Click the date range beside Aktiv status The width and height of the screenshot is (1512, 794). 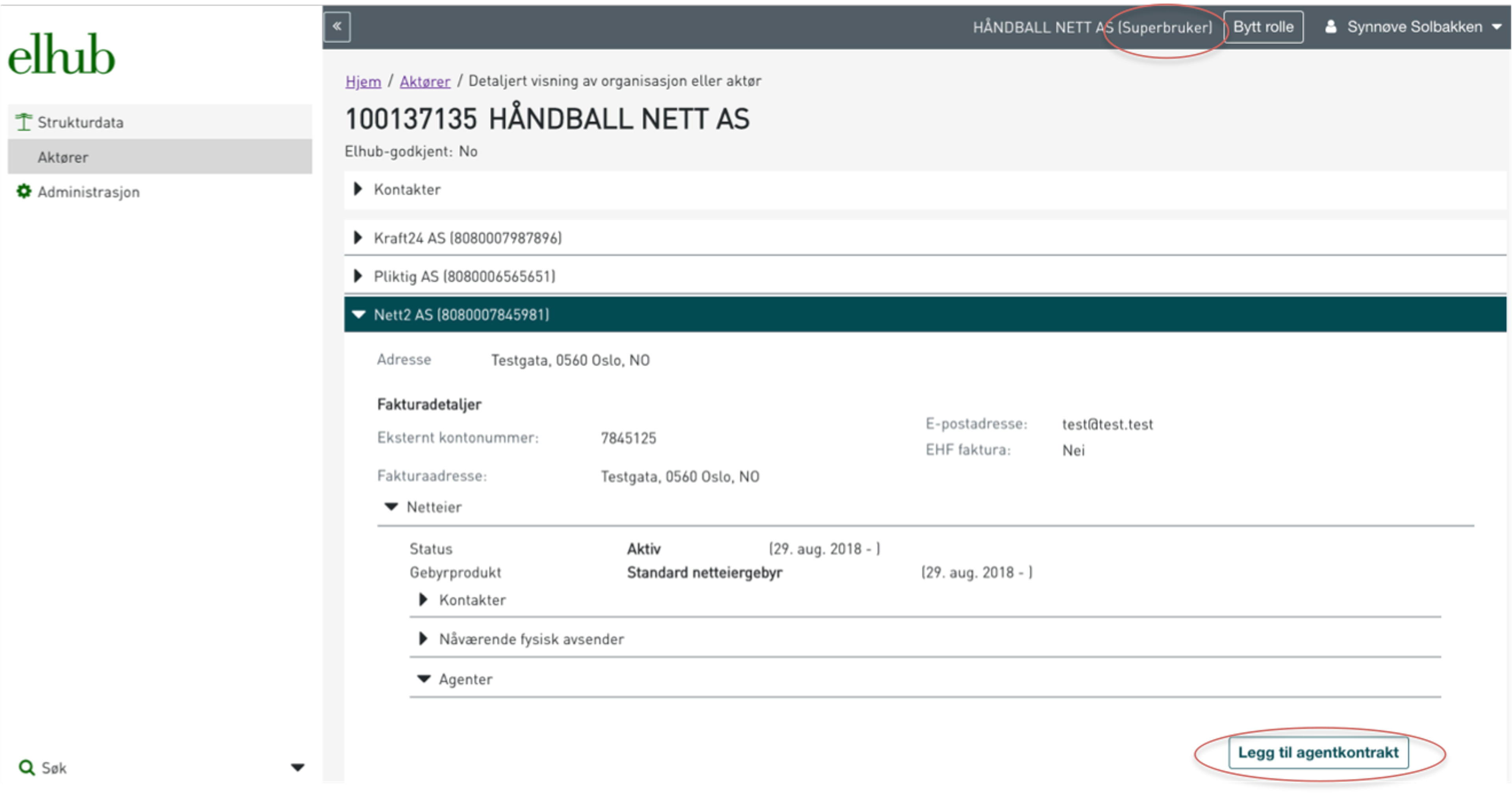point(824,549)
